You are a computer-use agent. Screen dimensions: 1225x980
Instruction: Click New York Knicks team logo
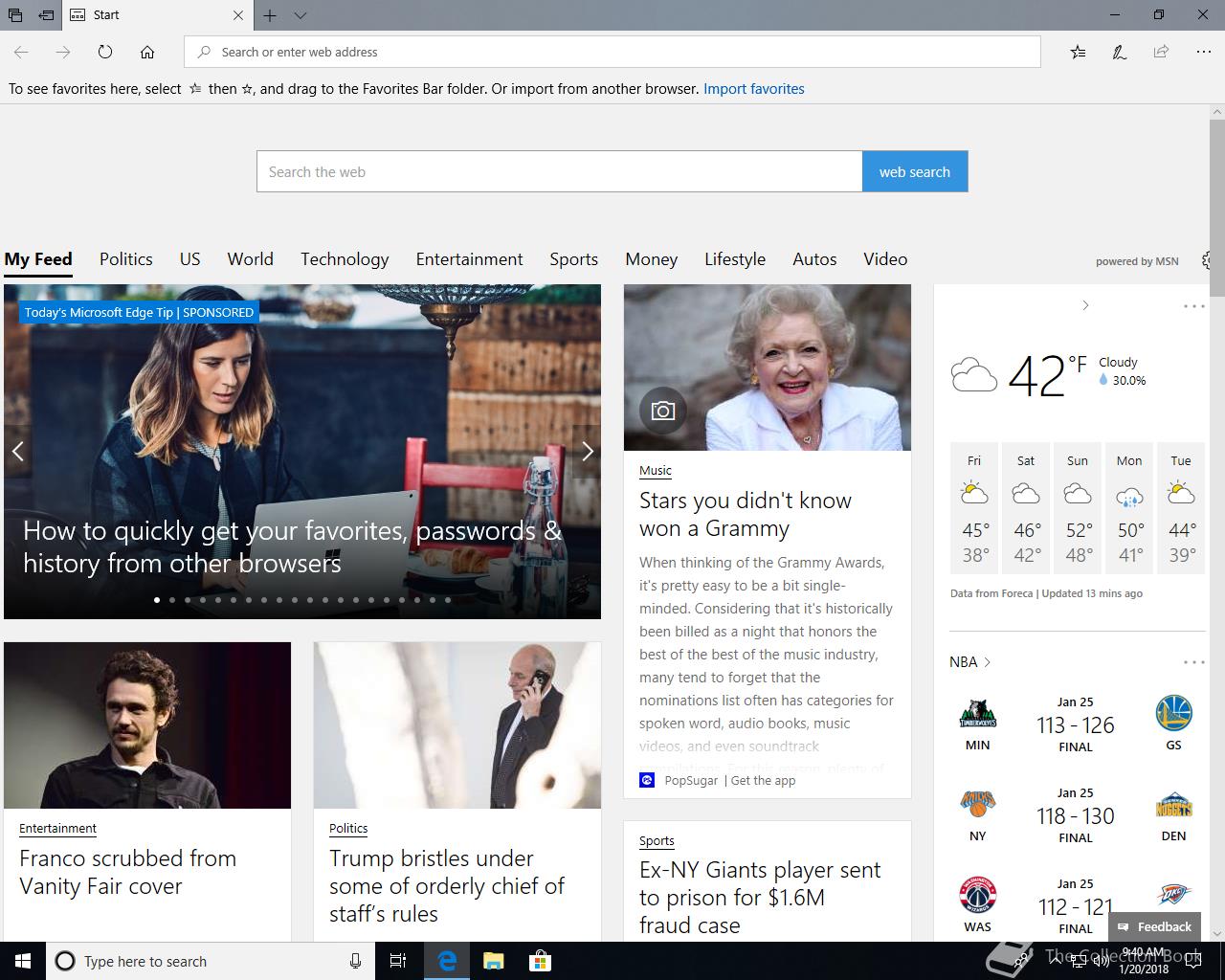pyautogui.click(x=977, y=804)
